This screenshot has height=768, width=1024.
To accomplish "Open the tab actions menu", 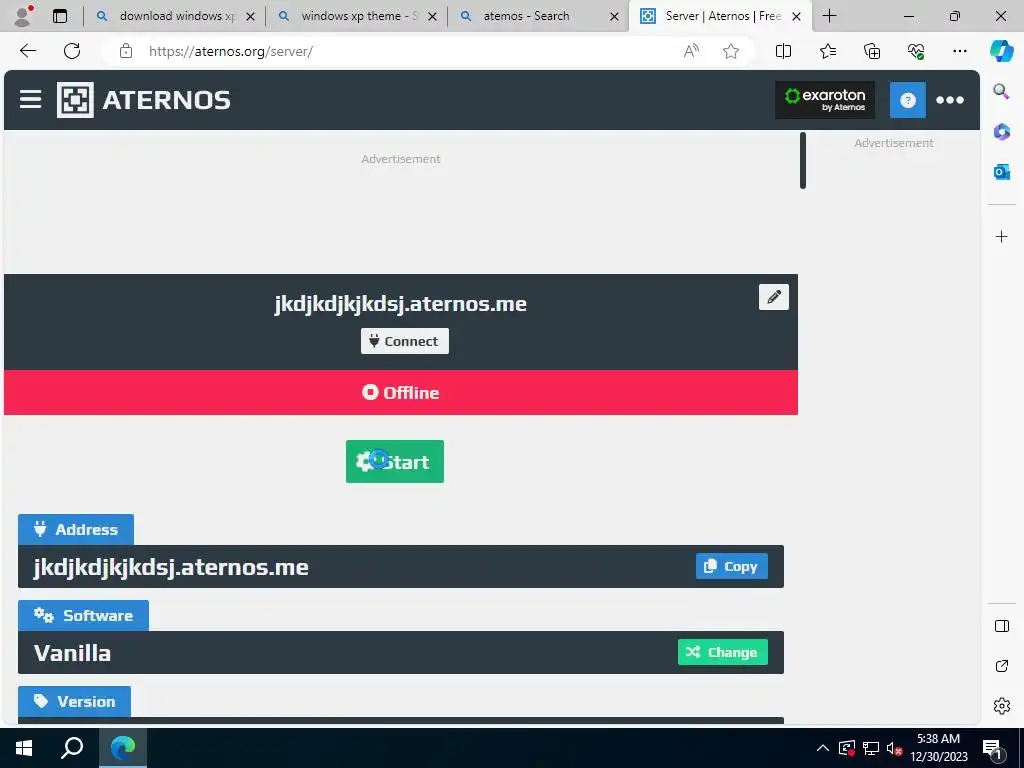I will 60,16.
